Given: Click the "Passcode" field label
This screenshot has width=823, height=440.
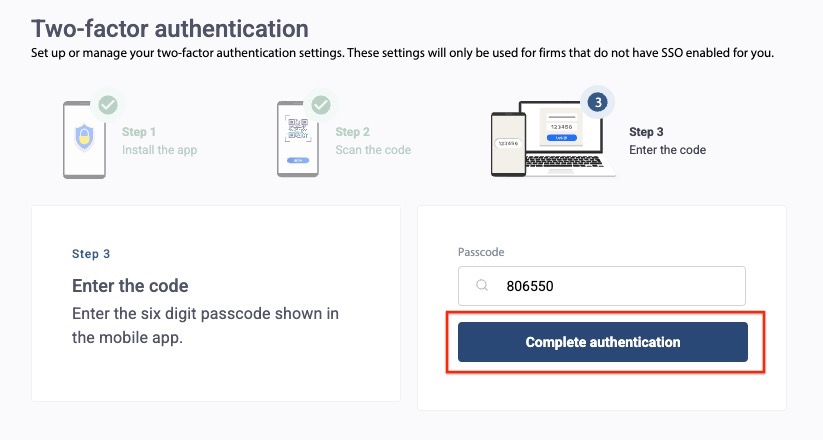Looking at the screenshot, I should click(483, 252).
